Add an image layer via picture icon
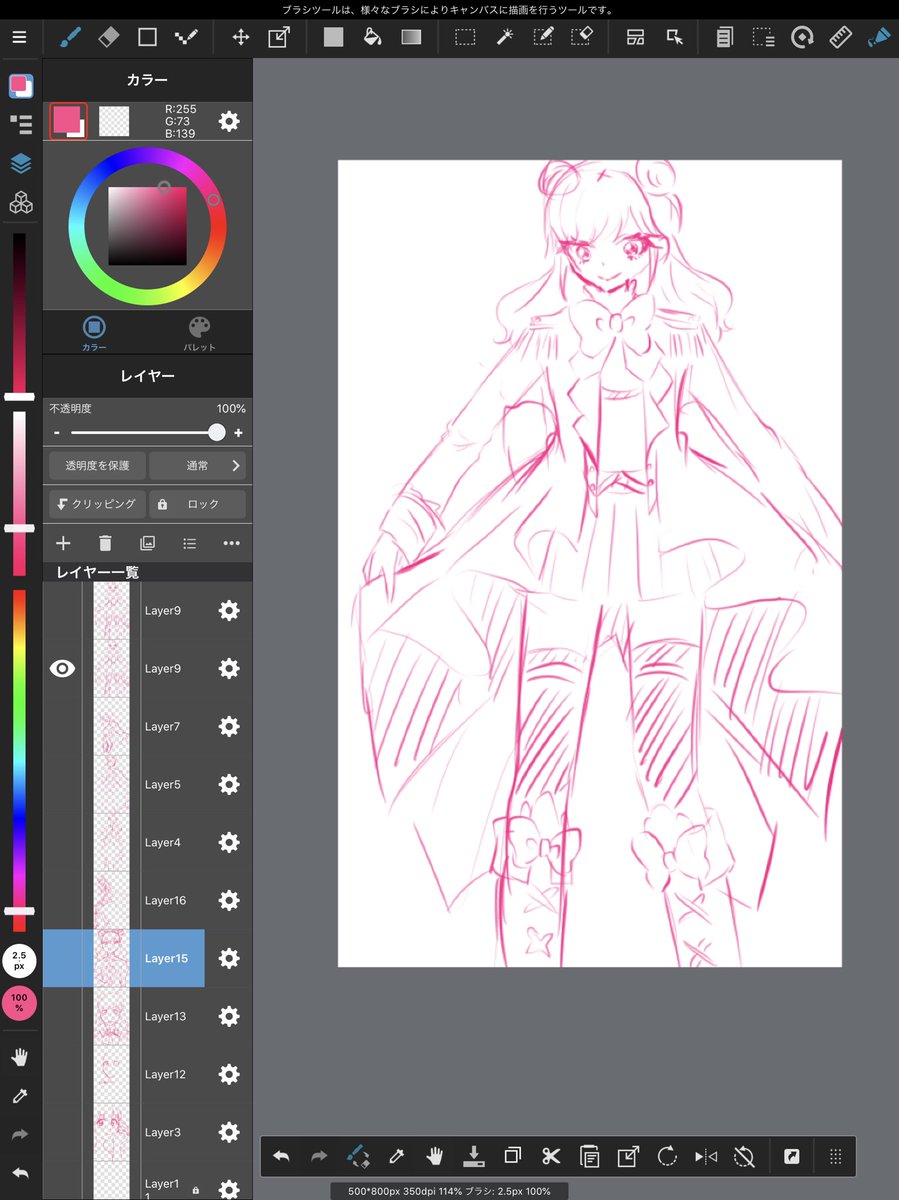Viewport: 899px width, 1200px height. click(x=147, y=543)
